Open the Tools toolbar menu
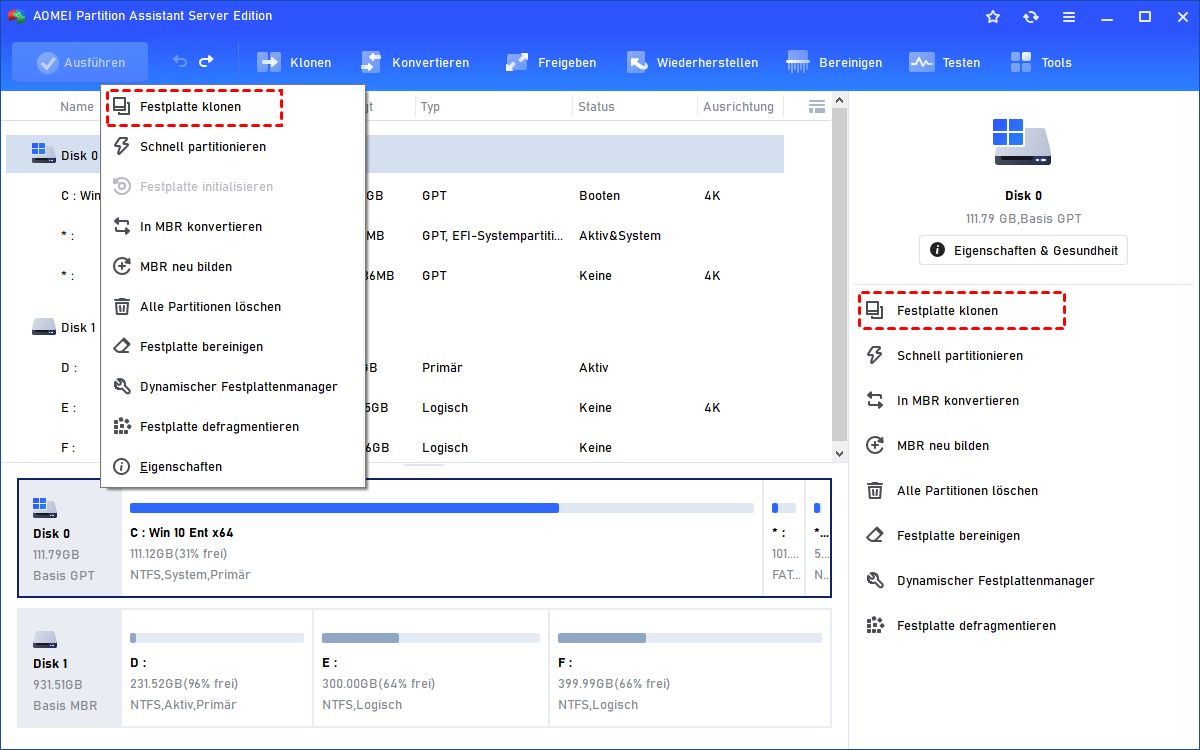 tap(1041, 62)
